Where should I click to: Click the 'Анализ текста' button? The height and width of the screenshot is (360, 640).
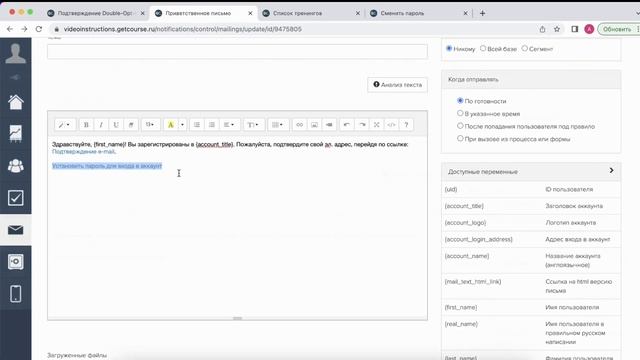(x=397, y=85)
